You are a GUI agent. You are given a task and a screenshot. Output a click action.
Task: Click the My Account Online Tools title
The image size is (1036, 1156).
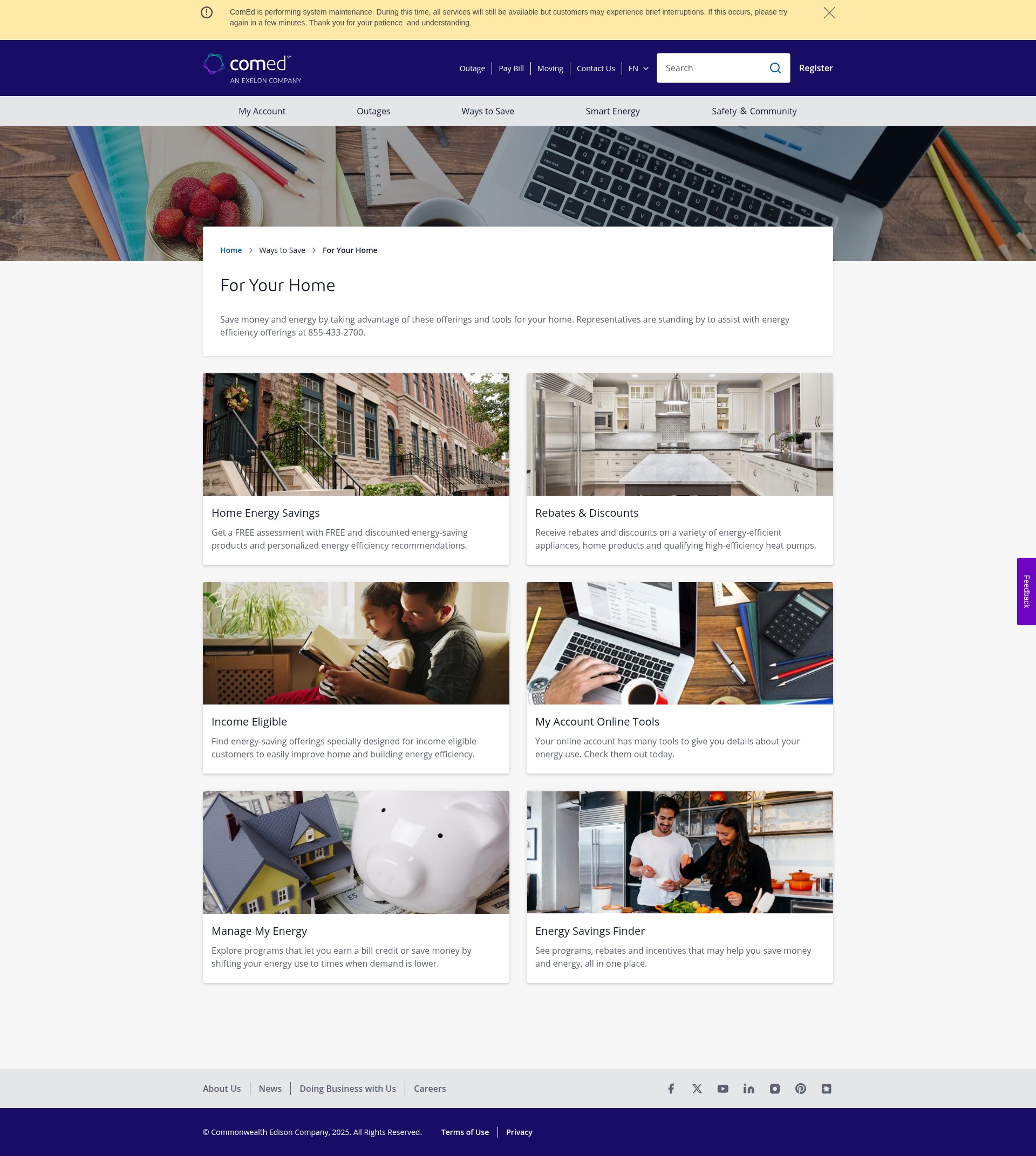(x=597, y=722)
